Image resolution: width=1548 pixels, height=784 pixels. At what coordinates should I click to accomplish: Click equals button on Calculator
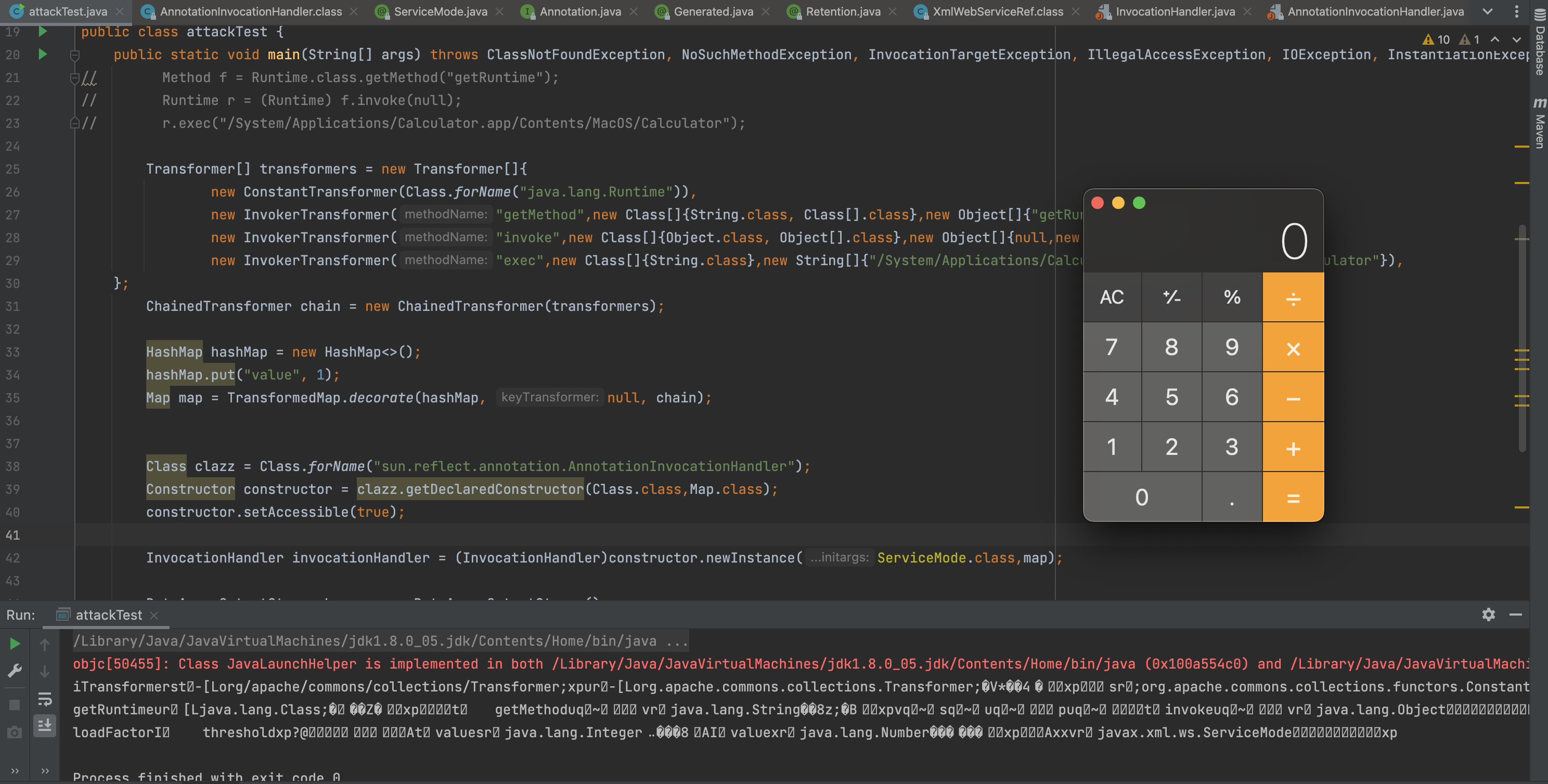click(x=1293, y=497)
